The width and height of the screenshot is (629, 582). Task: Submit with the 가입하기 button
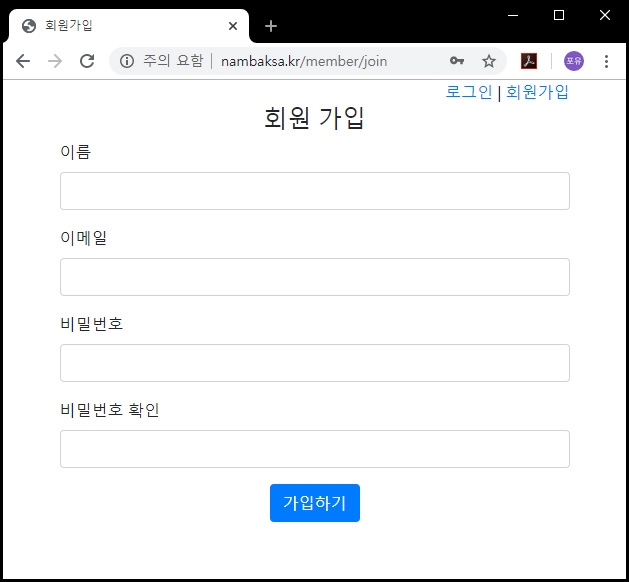click(315, 503)
